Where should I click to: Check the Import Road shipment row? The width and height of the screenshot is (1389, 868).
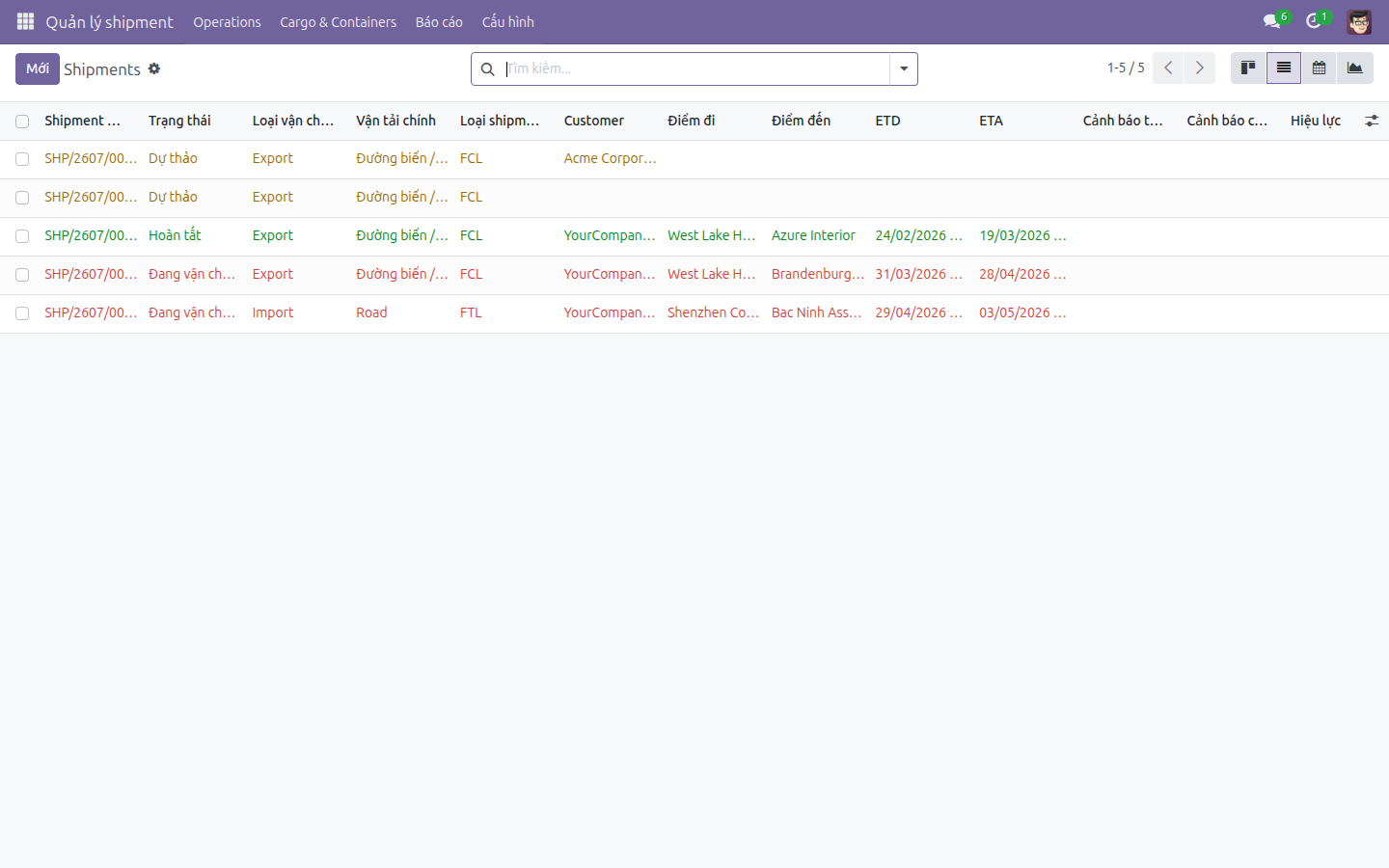(x=22, y=313)
